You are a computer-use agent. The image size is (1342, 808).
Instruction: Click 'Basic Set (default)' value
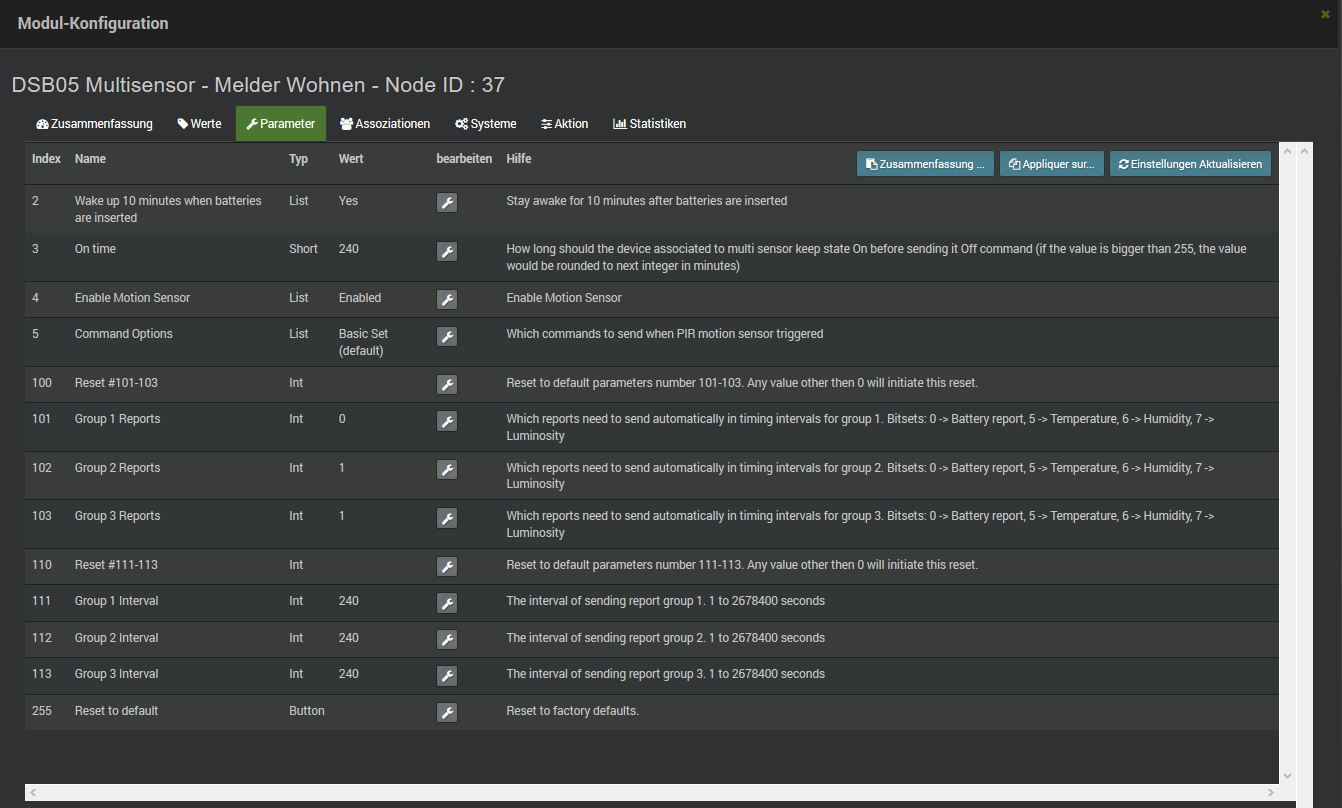(364, 342)
